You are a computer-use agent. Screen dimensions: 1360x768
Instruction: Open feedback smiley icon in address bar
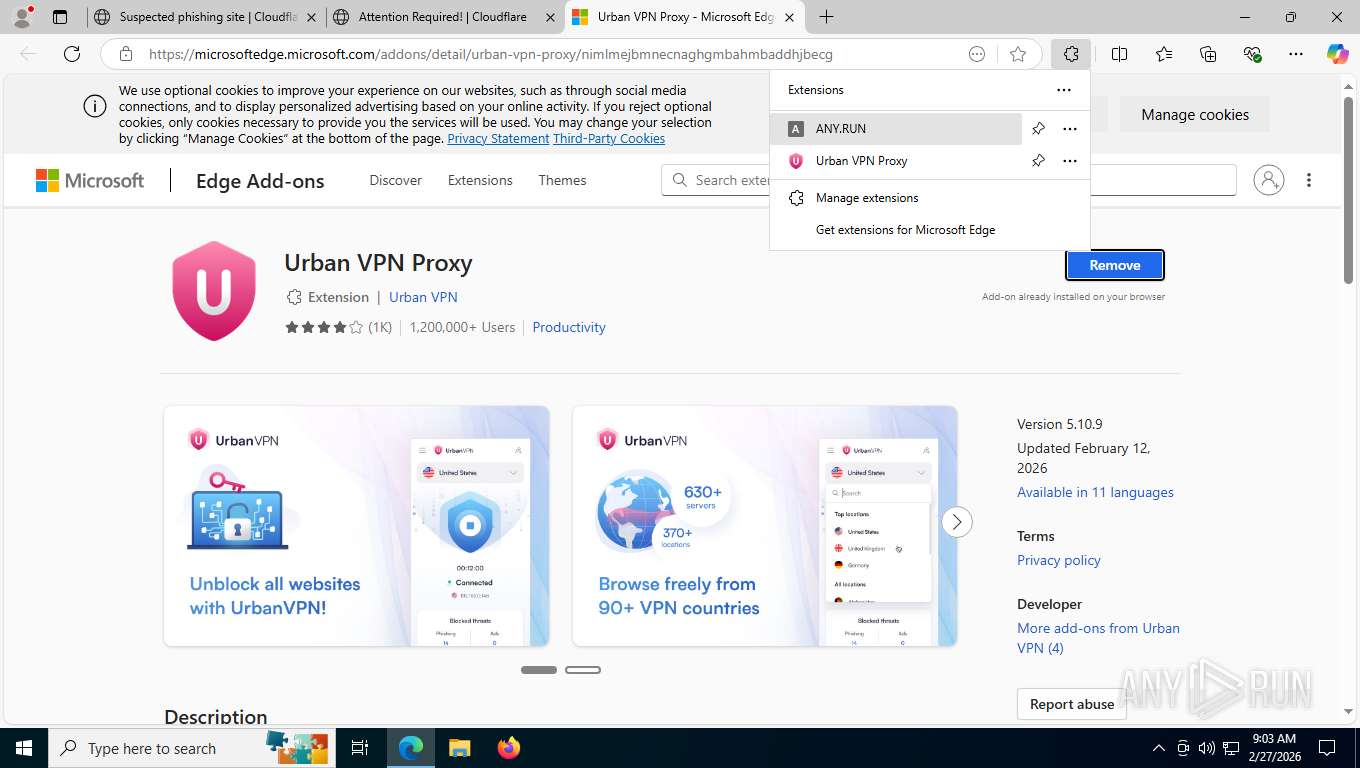coord(977,54)
